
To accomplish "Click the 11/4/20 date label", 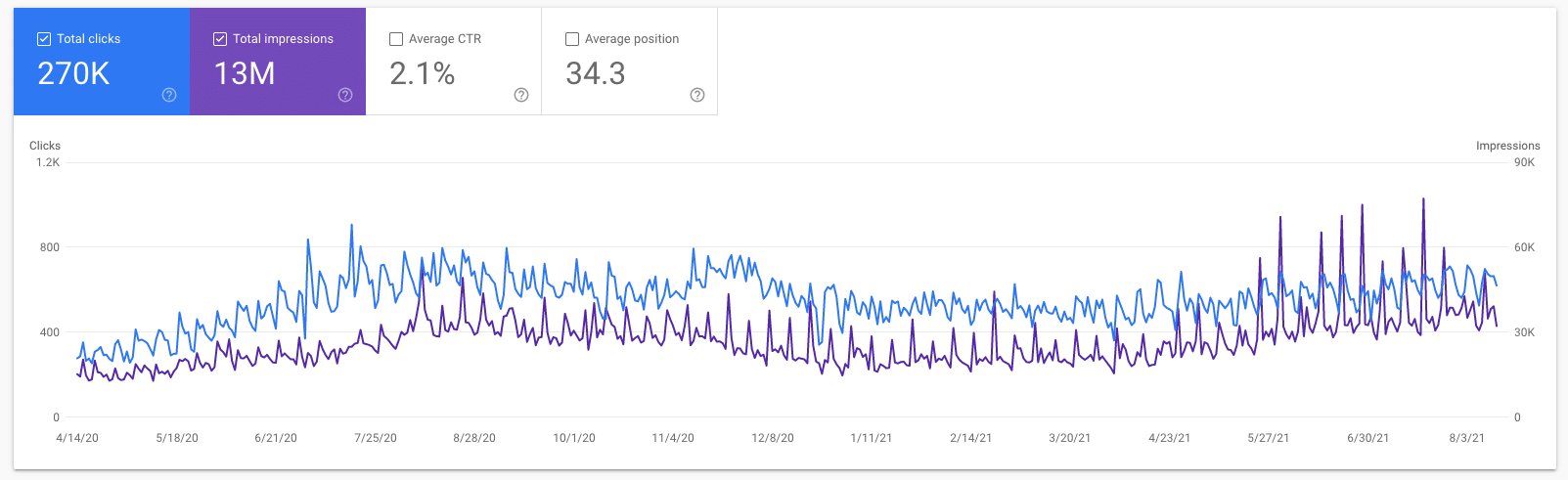I will click(673, 438).
